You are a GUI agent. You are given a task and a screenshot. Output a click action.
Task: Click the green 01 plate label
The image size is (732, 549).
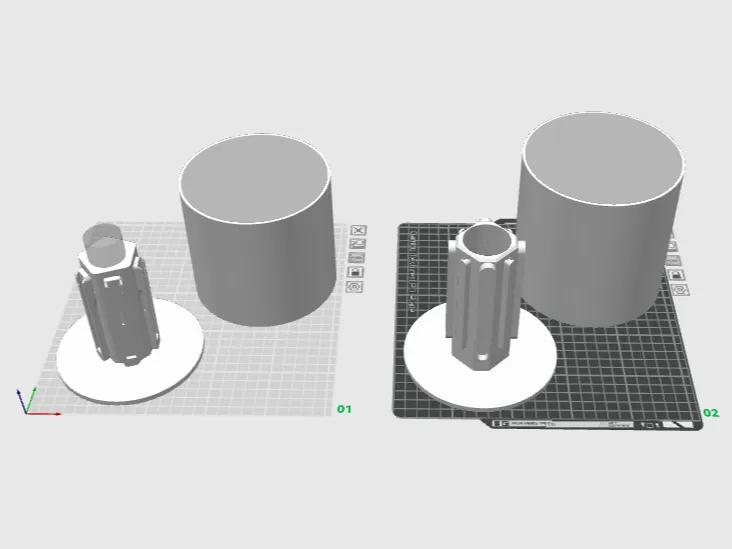[x=345, y=409]
